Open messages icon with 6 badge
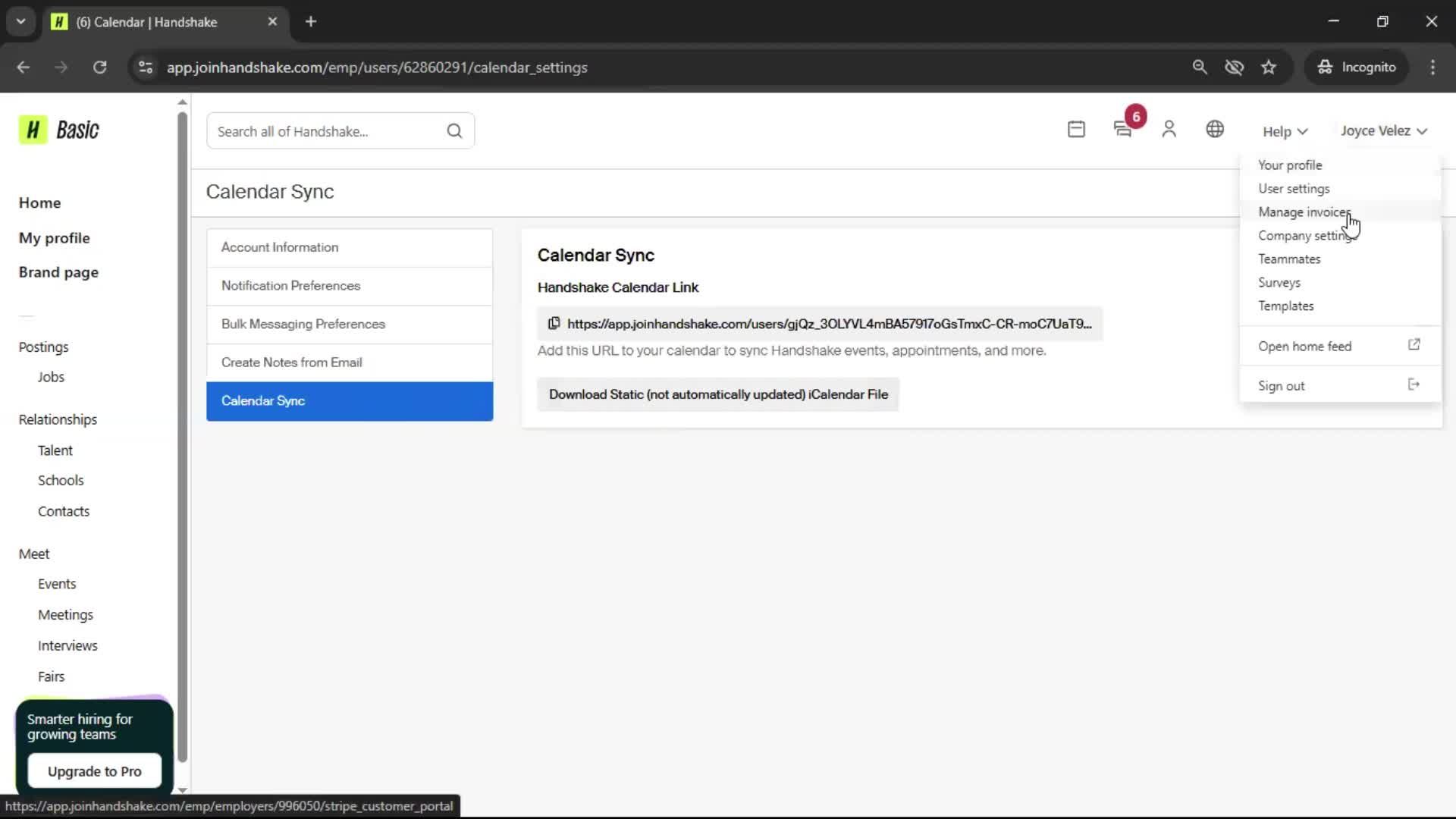This screenshot has height=819, width=1456. 1123,130
